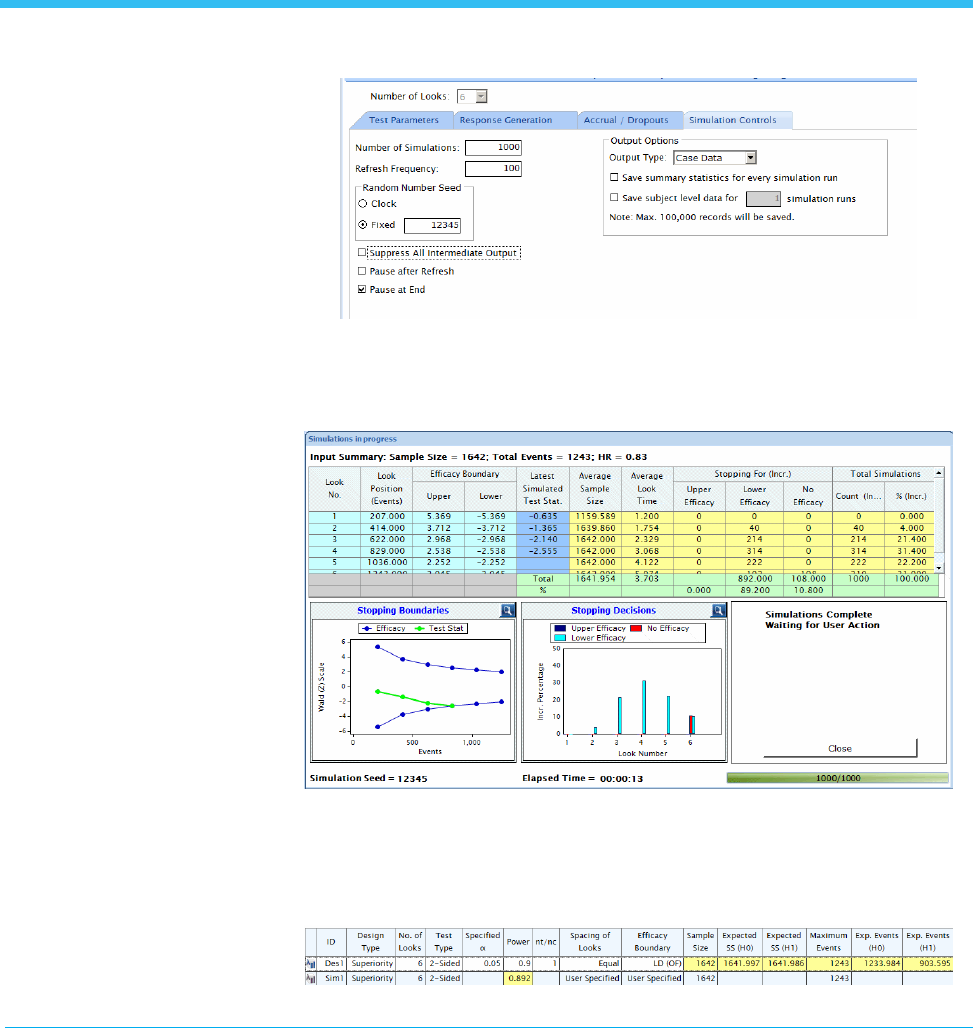
Task: Click the look table scroll down arrow
Action: (x=939, y=568)
